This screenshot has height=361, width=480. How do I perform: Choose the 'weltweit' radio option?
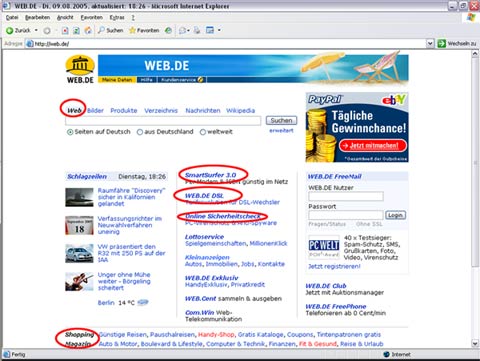coord(202,132)
